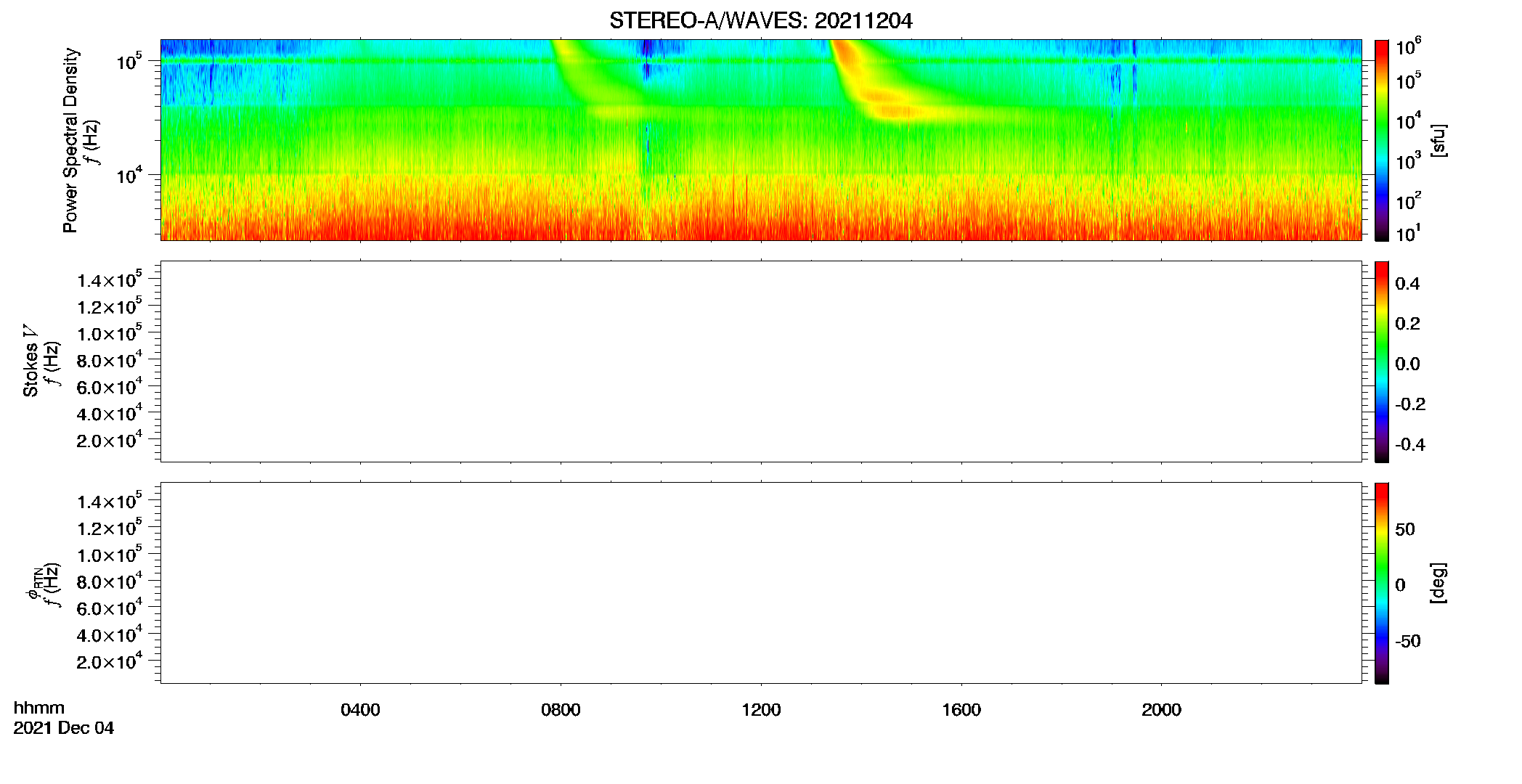Click the "0.2" label on Stokes V color bar

1407,324
